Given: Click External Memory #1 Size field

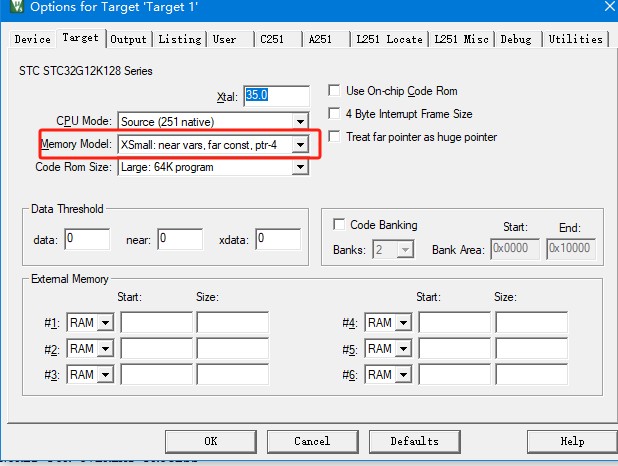Looking at the screenshot, I should [x=233, y=322].
